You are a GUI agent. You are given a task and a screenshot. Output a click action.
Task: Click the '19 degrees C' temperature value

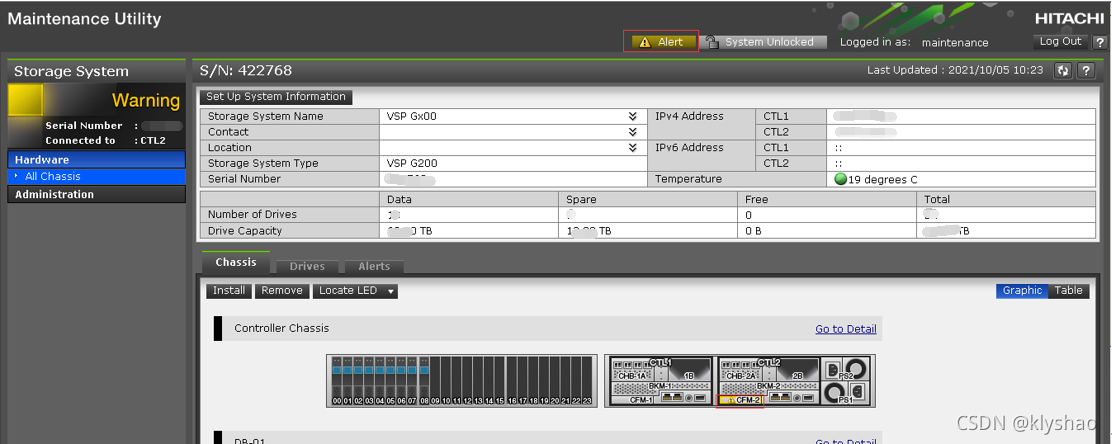883,179
